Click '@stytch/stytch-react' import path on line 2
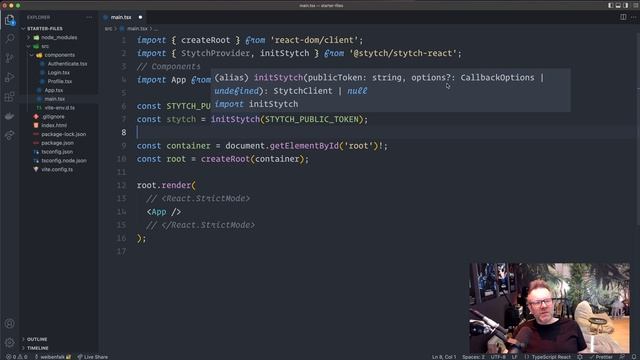This screenshot has width=640, height=360. tap(403, 53)
